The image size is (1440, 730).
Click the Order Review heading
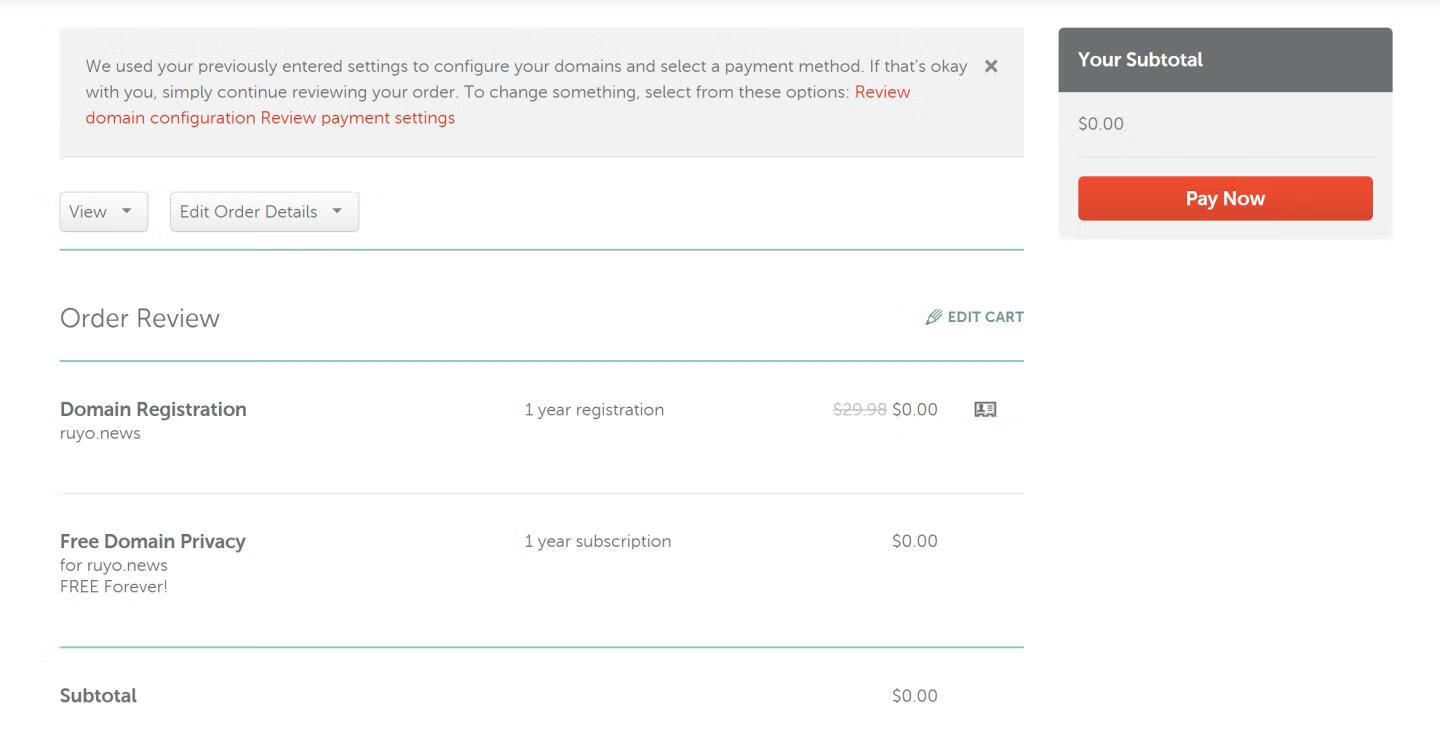[140, 318]
